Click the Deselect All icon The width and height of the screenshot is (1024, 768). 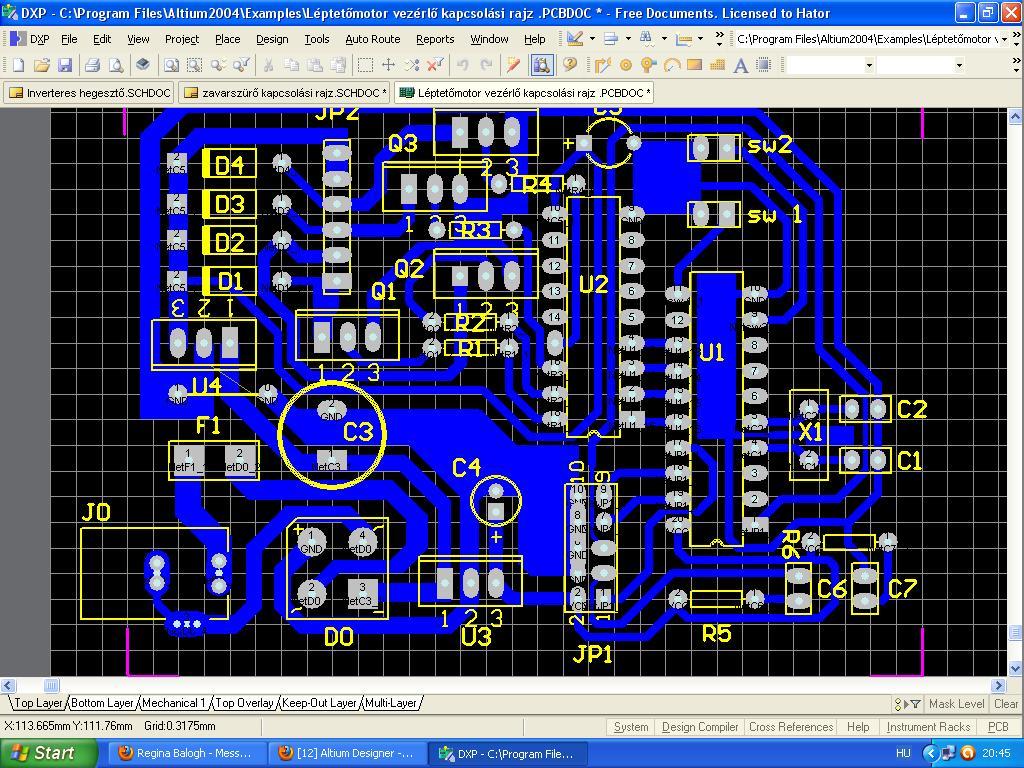pyautogui.click(x=412, y=65)
